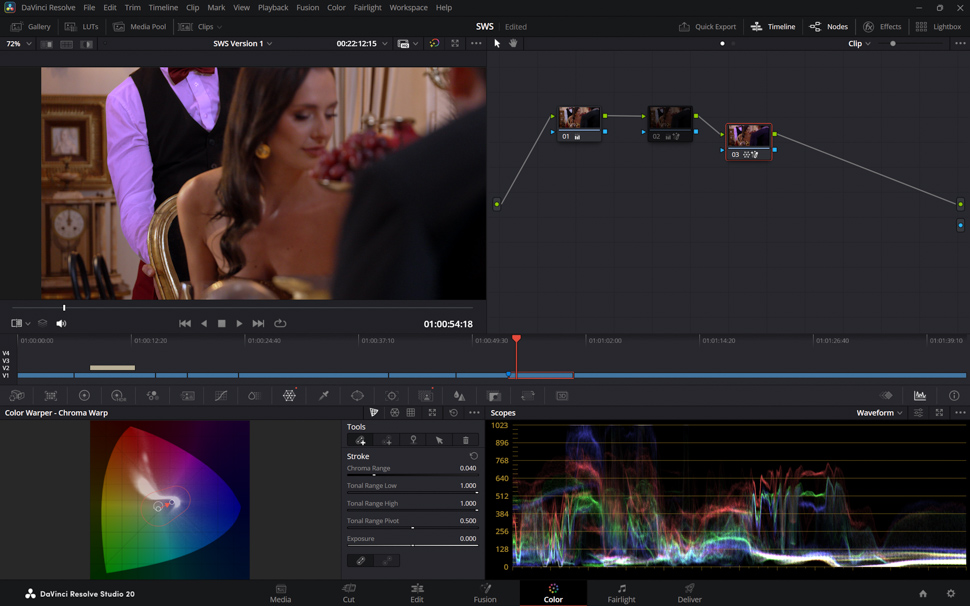
Task: Select the Qualifier eyedropper palette icon
Action: click(323, 396)
